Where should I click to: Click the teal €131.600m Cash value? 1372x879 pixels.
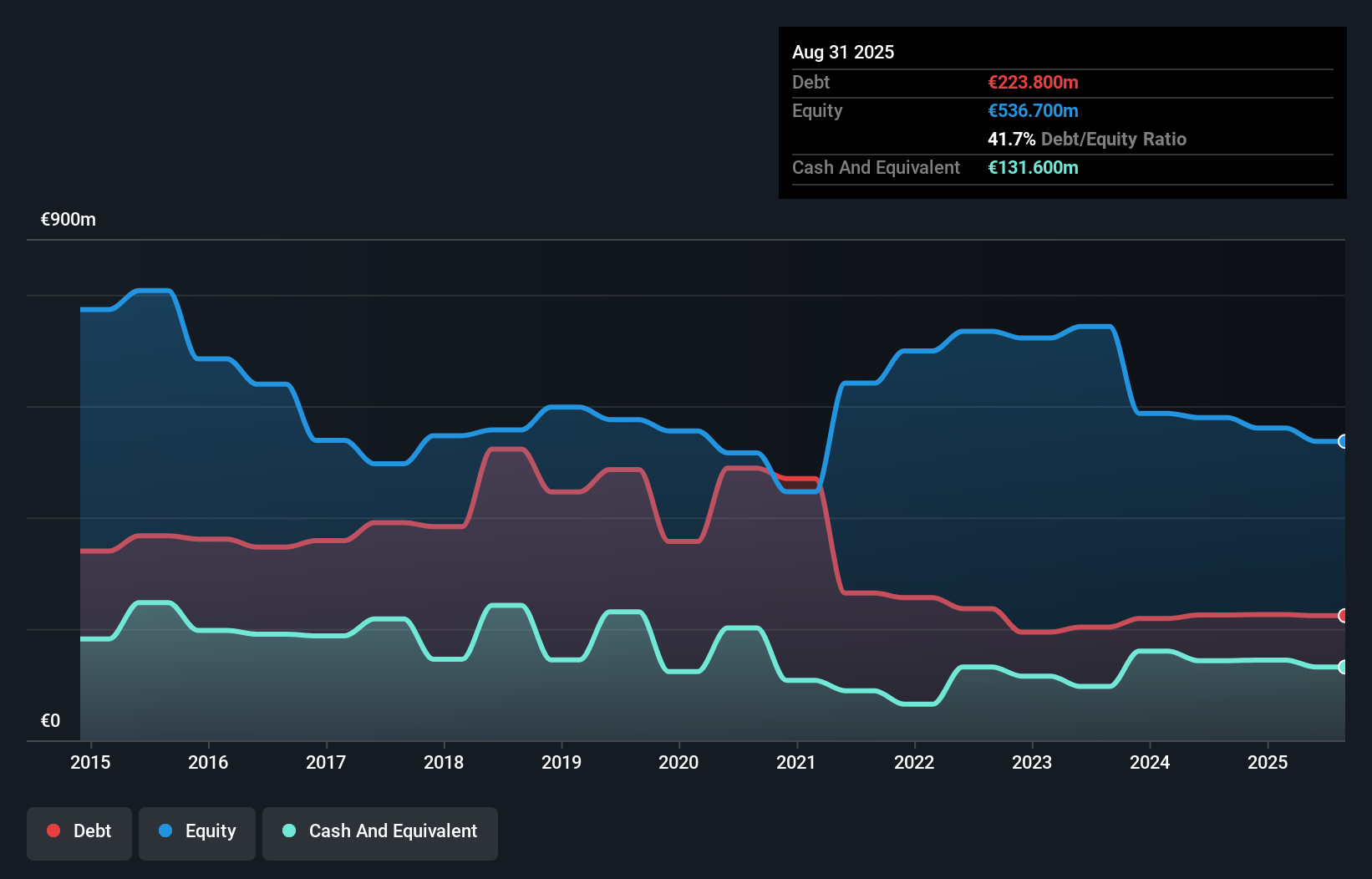(1033, 168)
